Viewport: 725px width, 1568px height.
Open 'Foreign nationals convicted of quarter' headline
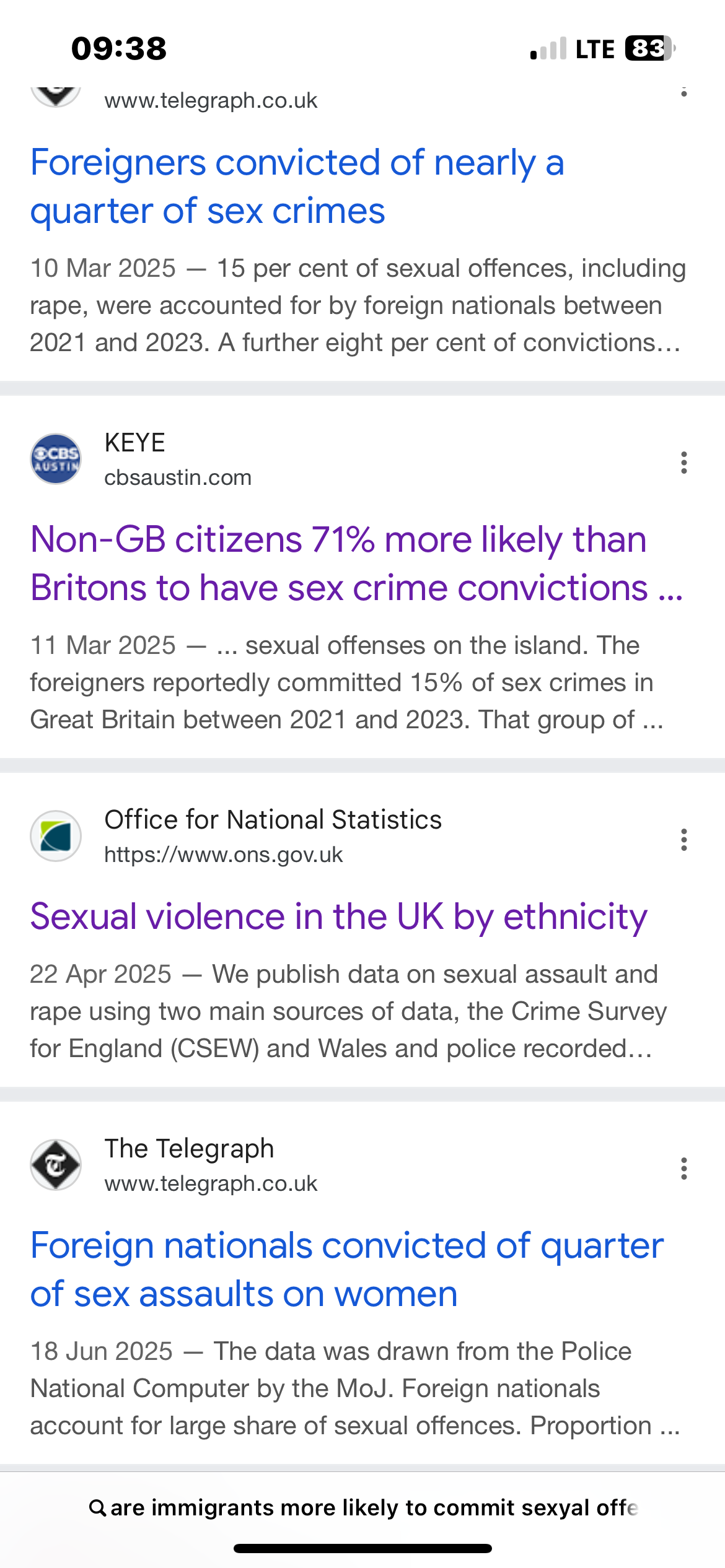pyautogui.click(x=347, y=1270)
